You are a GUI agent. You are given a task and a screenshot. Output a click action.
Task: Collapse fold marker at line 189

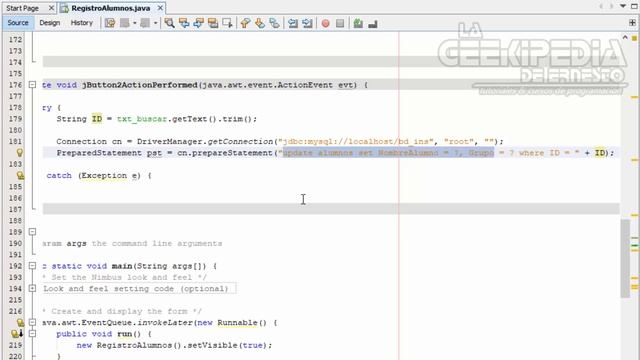[32, 232]
